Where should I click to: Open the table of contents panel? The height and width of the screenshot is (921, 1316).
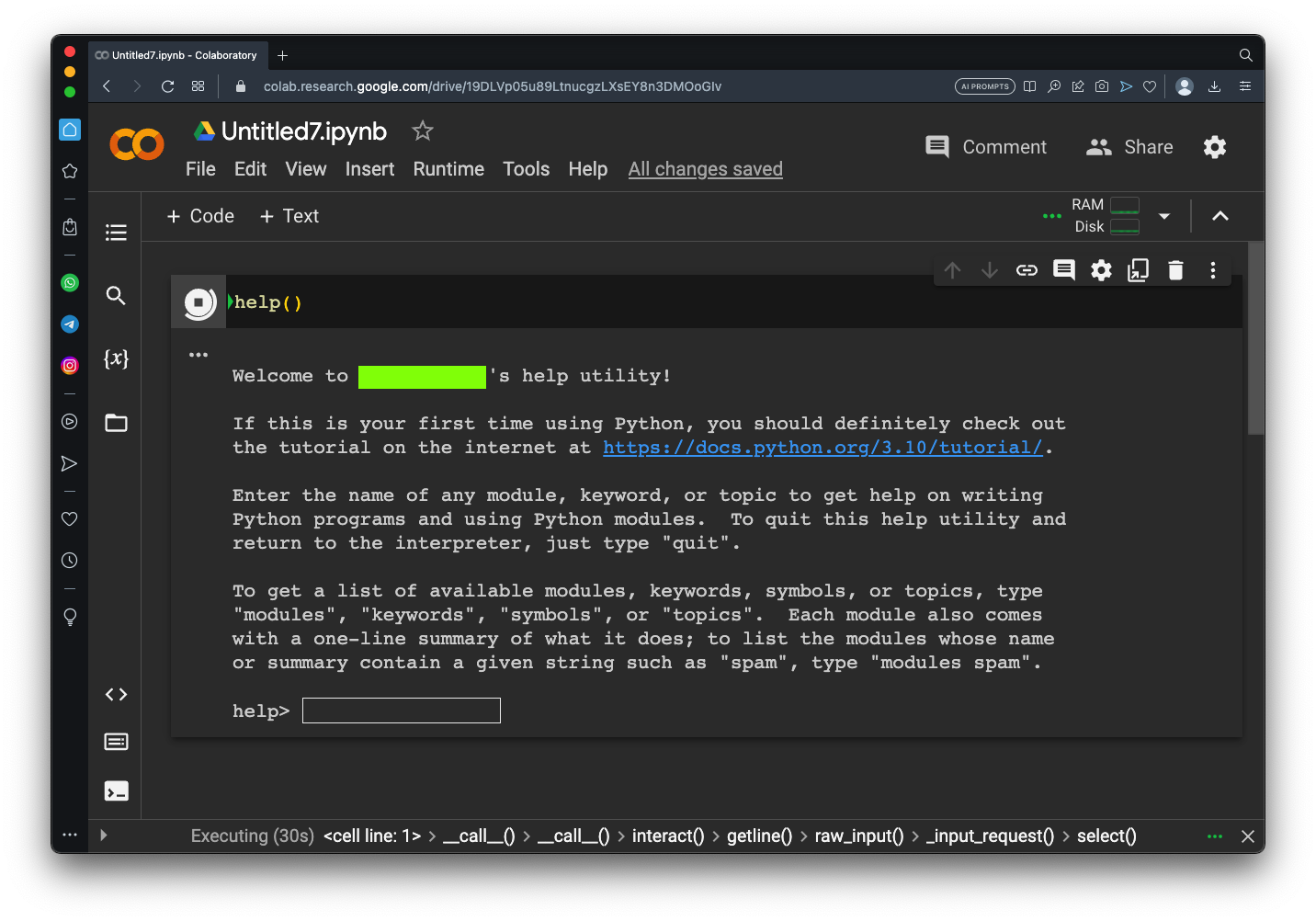click(x=116, y=233)
